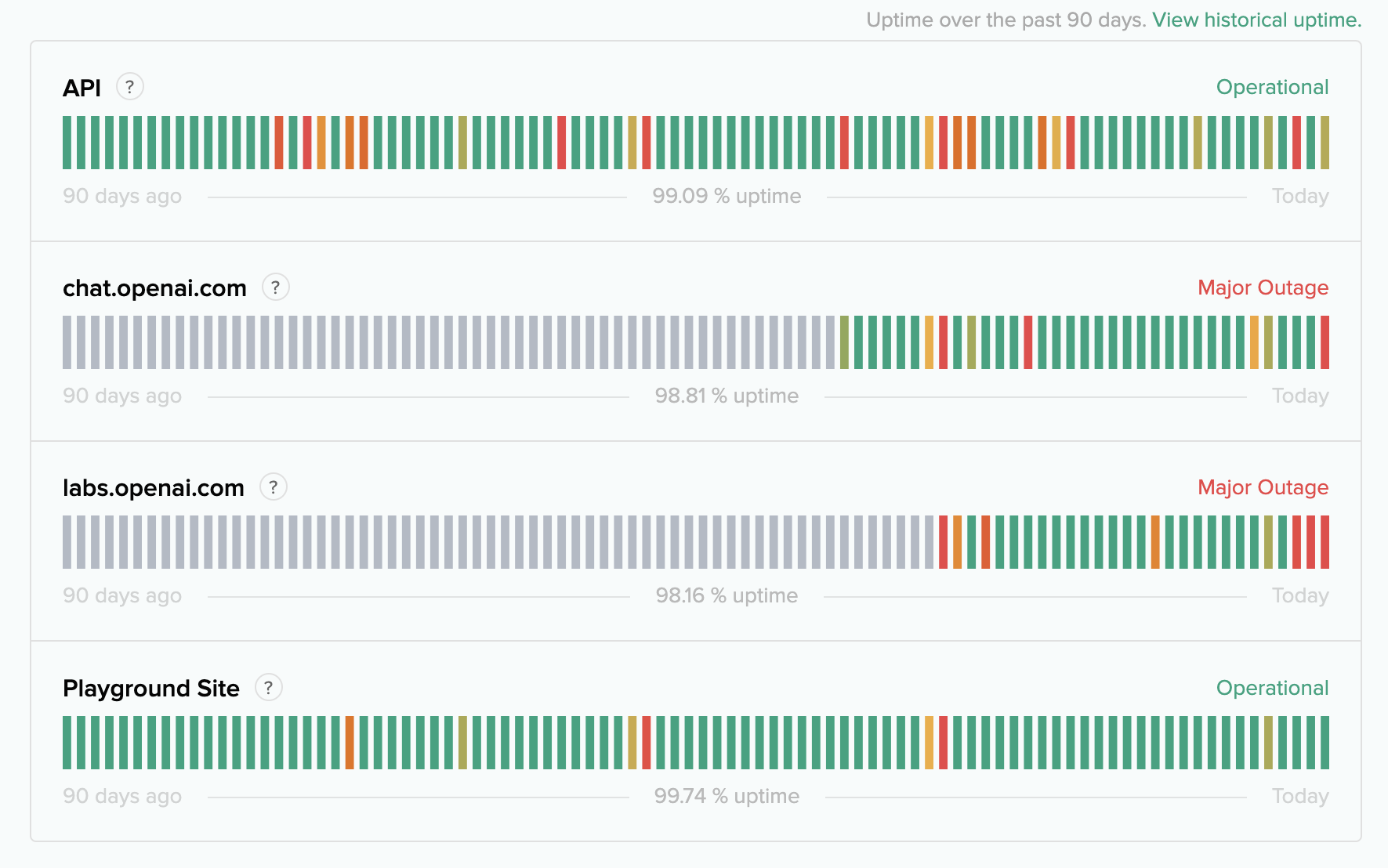
Task: Click the API Operational status label
Action: coord(1271,87)
